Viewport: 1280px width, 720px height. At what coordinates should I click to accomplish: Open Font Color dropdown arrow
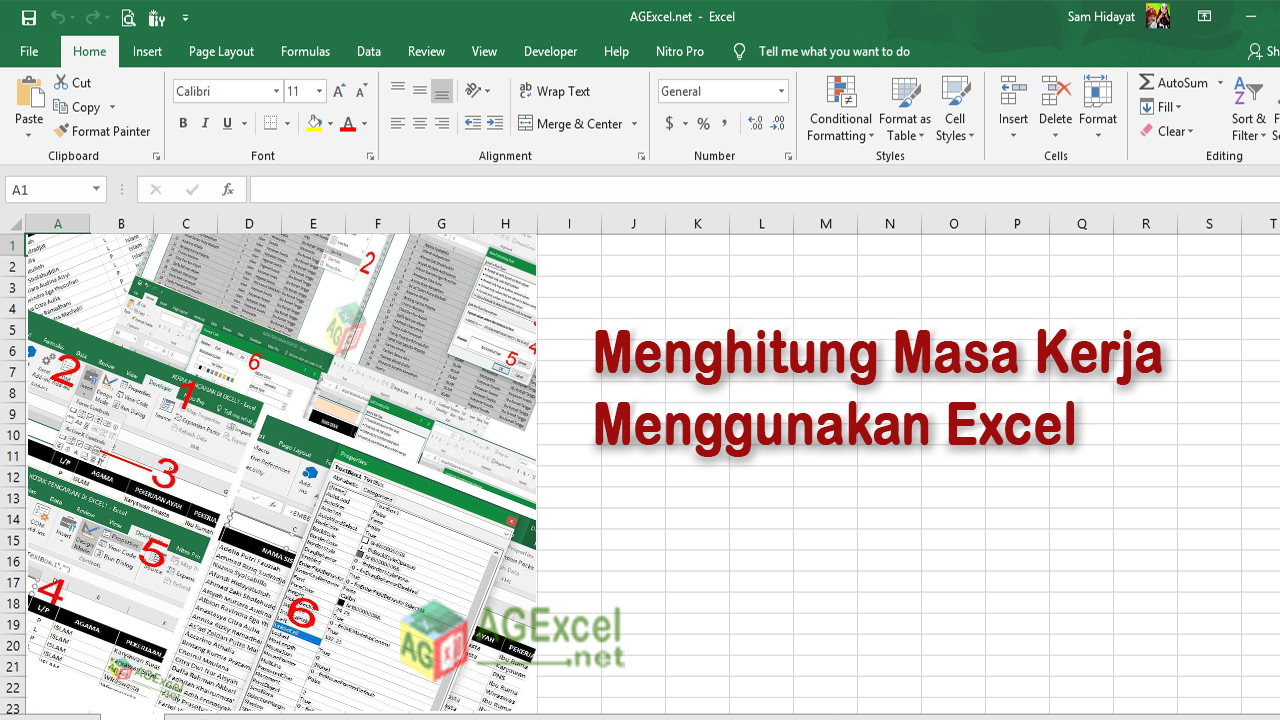click(364, 124)
